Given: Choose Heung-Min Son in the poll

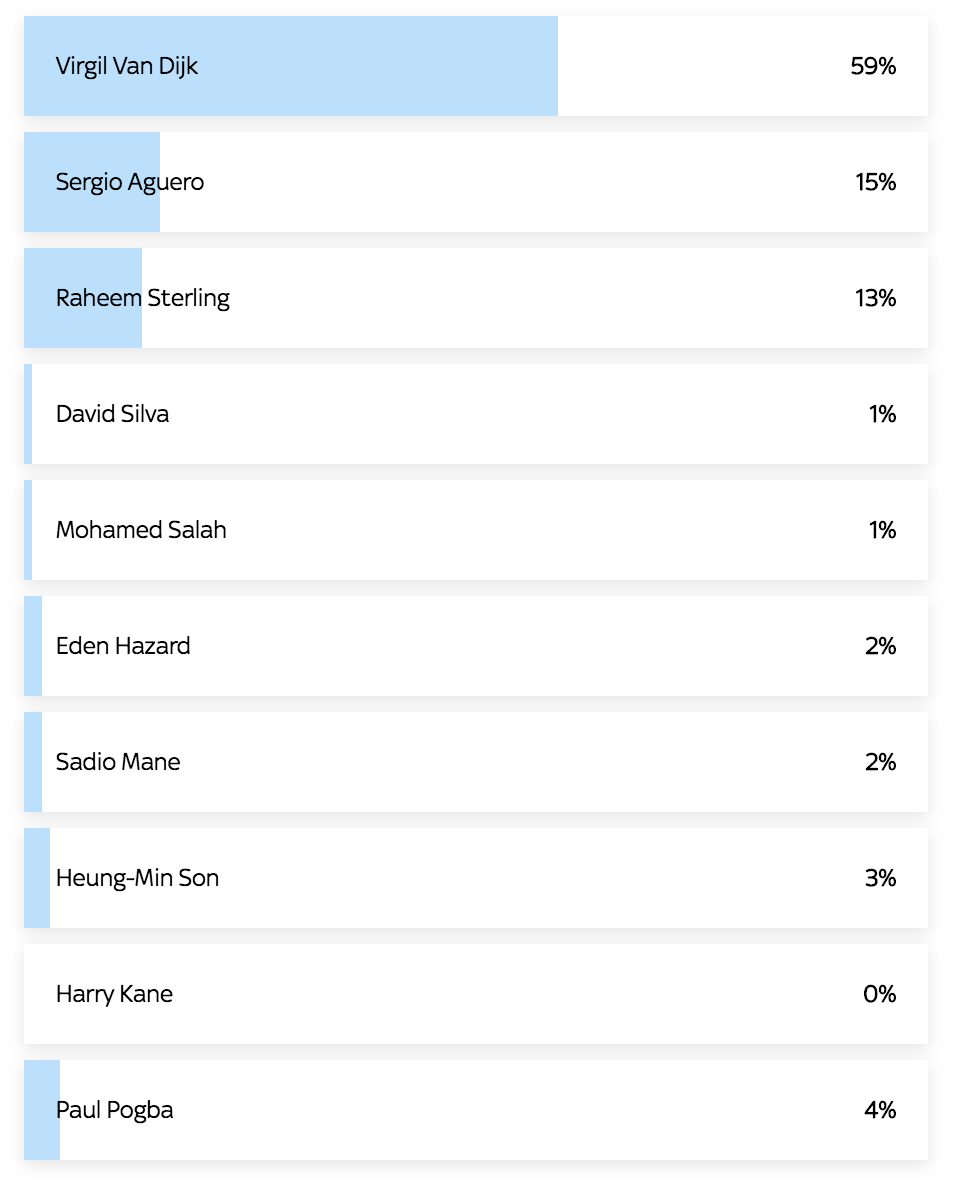Looking at the screenshot, I should [137, 878].
